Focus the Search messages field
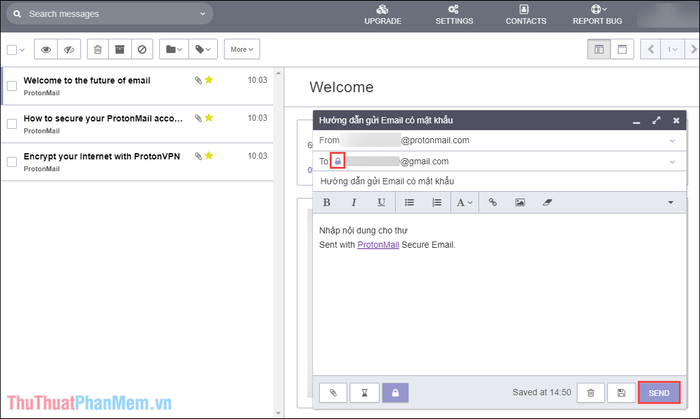700x419 pixels. (x=109, y=14)
